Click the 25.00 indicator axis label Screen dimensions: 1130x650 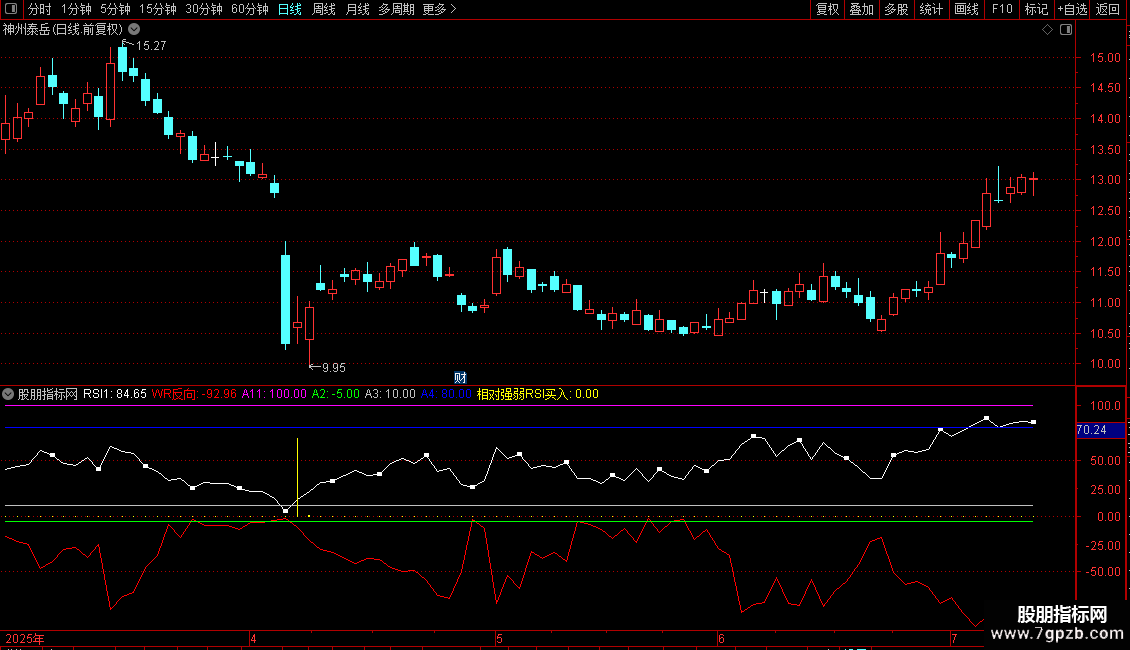point(1105,490)
